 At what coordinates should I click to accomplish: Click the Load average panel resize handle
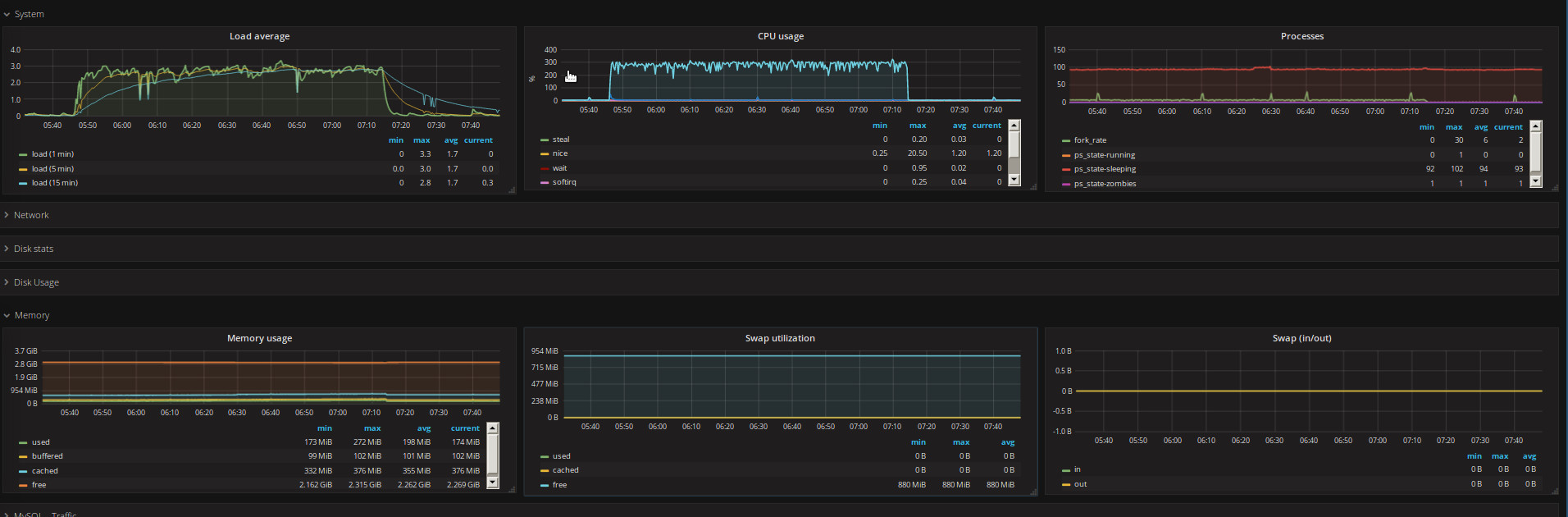pos(512,190)
